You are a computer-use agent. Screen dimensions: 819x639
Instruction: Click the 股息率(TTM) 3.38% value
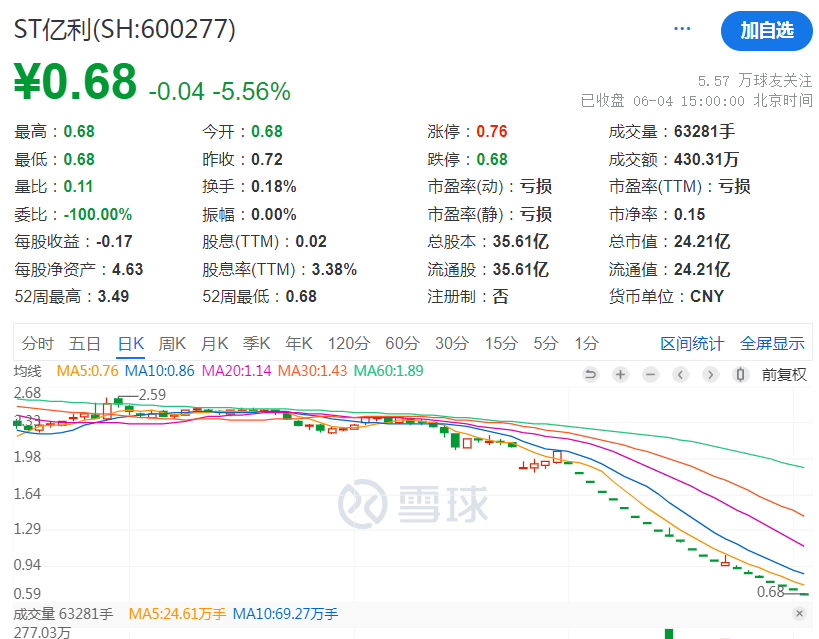tap(334, 270)
